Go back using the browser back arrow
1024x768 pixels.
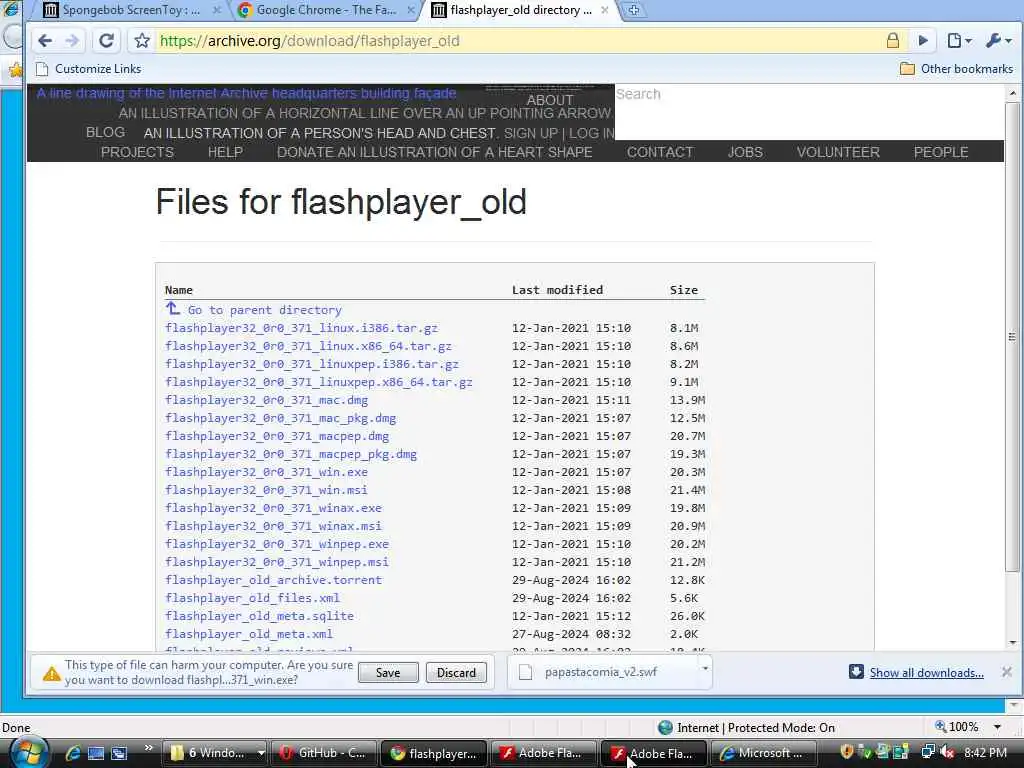45,40
